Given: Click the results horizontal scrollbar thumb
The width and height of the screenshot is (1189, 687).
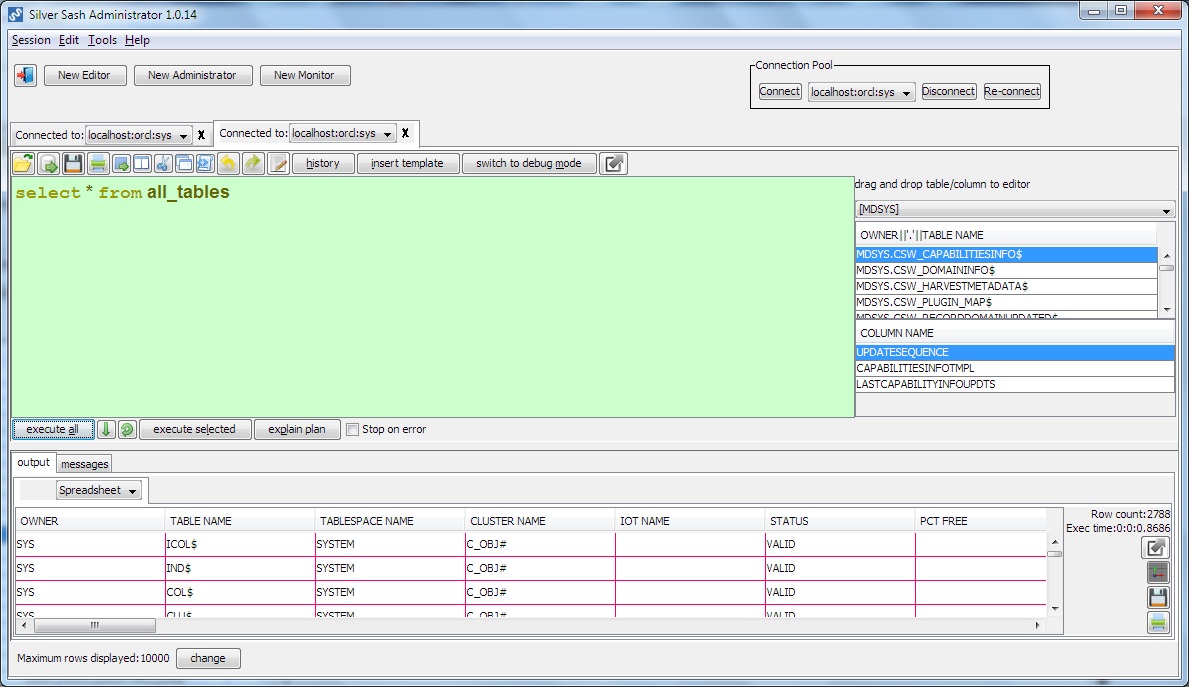Looking at the screenshot, I should pos(95,626).
